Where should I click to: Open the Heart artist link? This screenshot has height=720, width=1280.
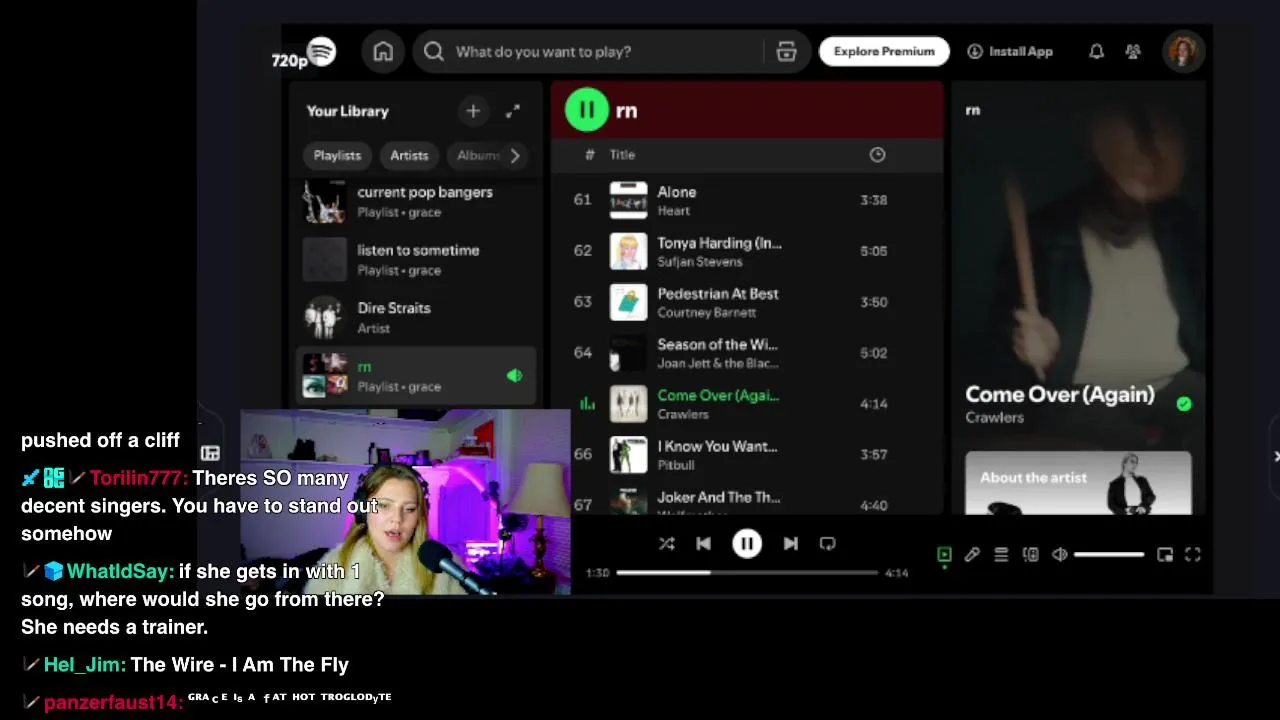[x=674, y=211]
